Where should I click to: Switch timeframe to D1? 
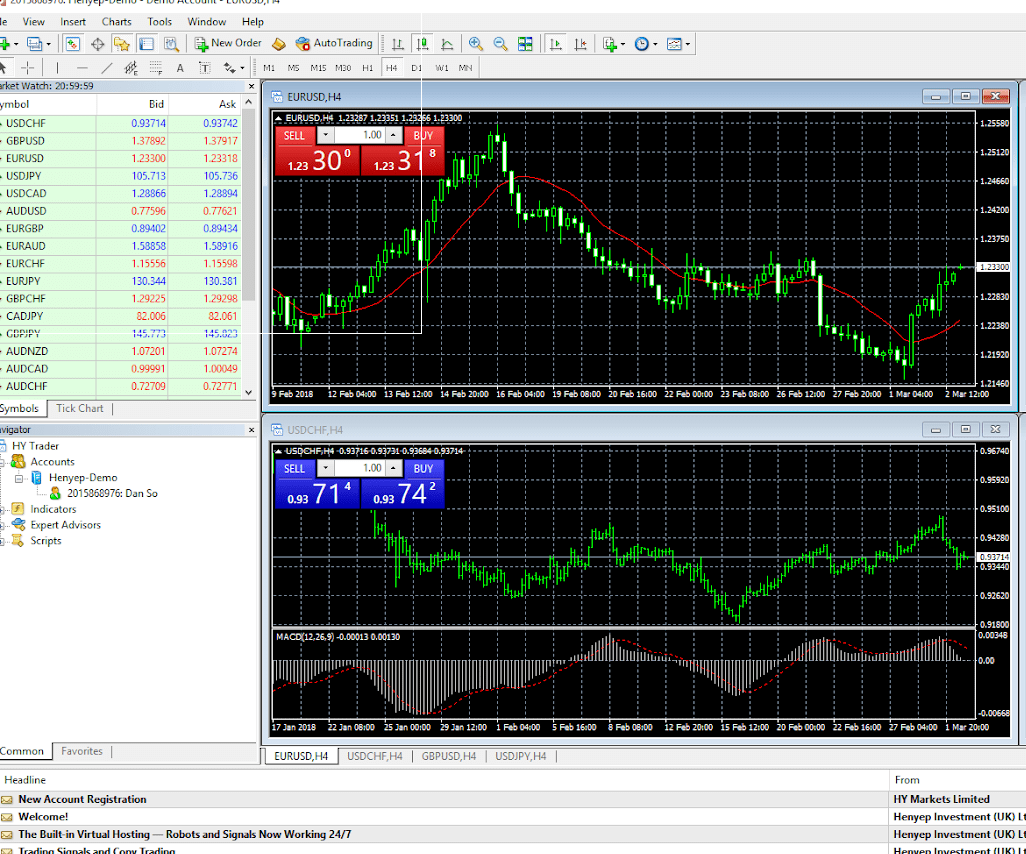coord(416,67)
